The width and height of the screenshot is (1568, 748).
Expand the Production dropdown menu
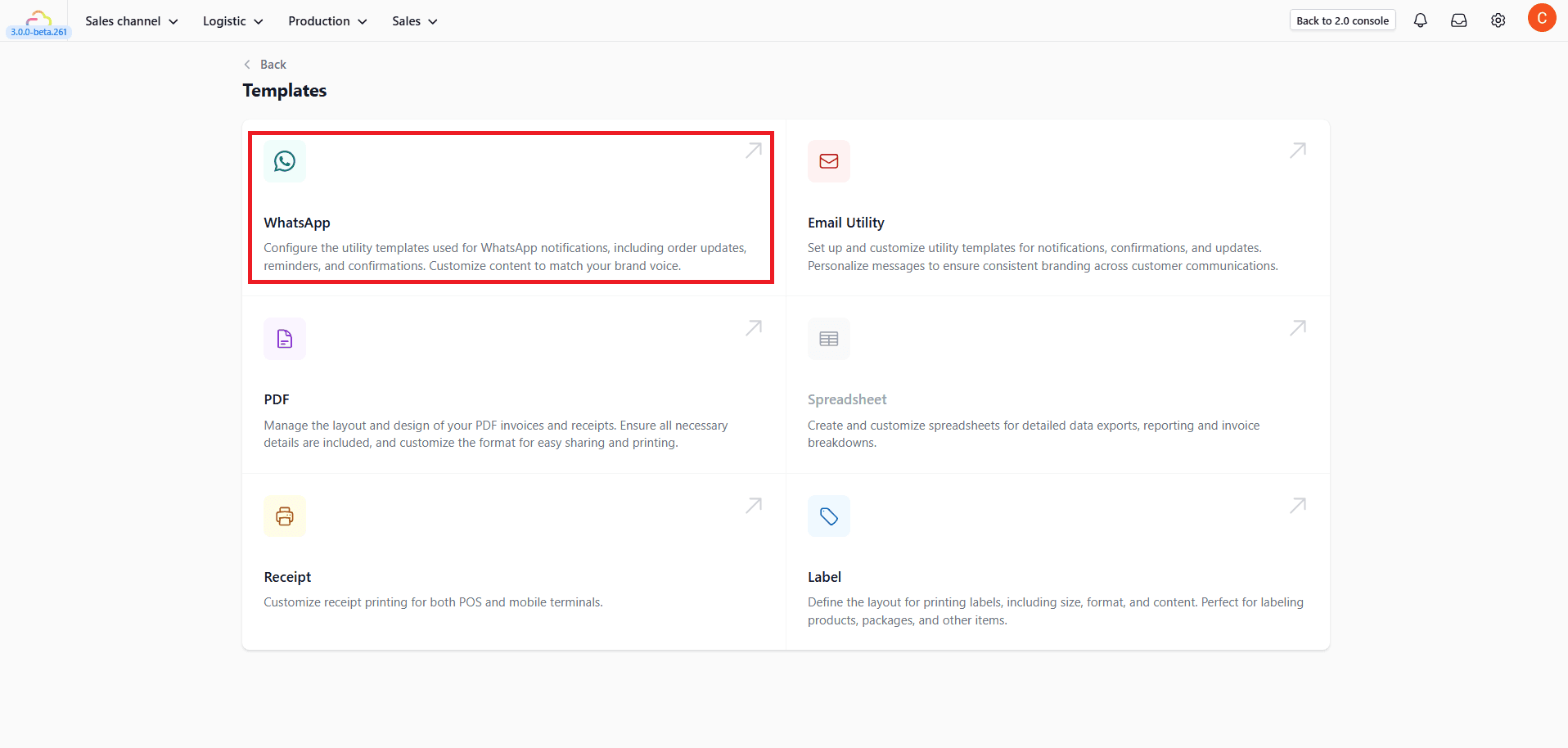[x=327, y=21]
